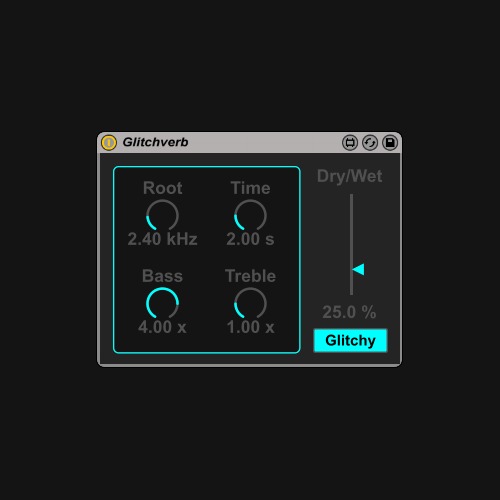Screen dimensions: 500x500
Task: Click the 2.40 kHz Root value field
Action: 162,239
